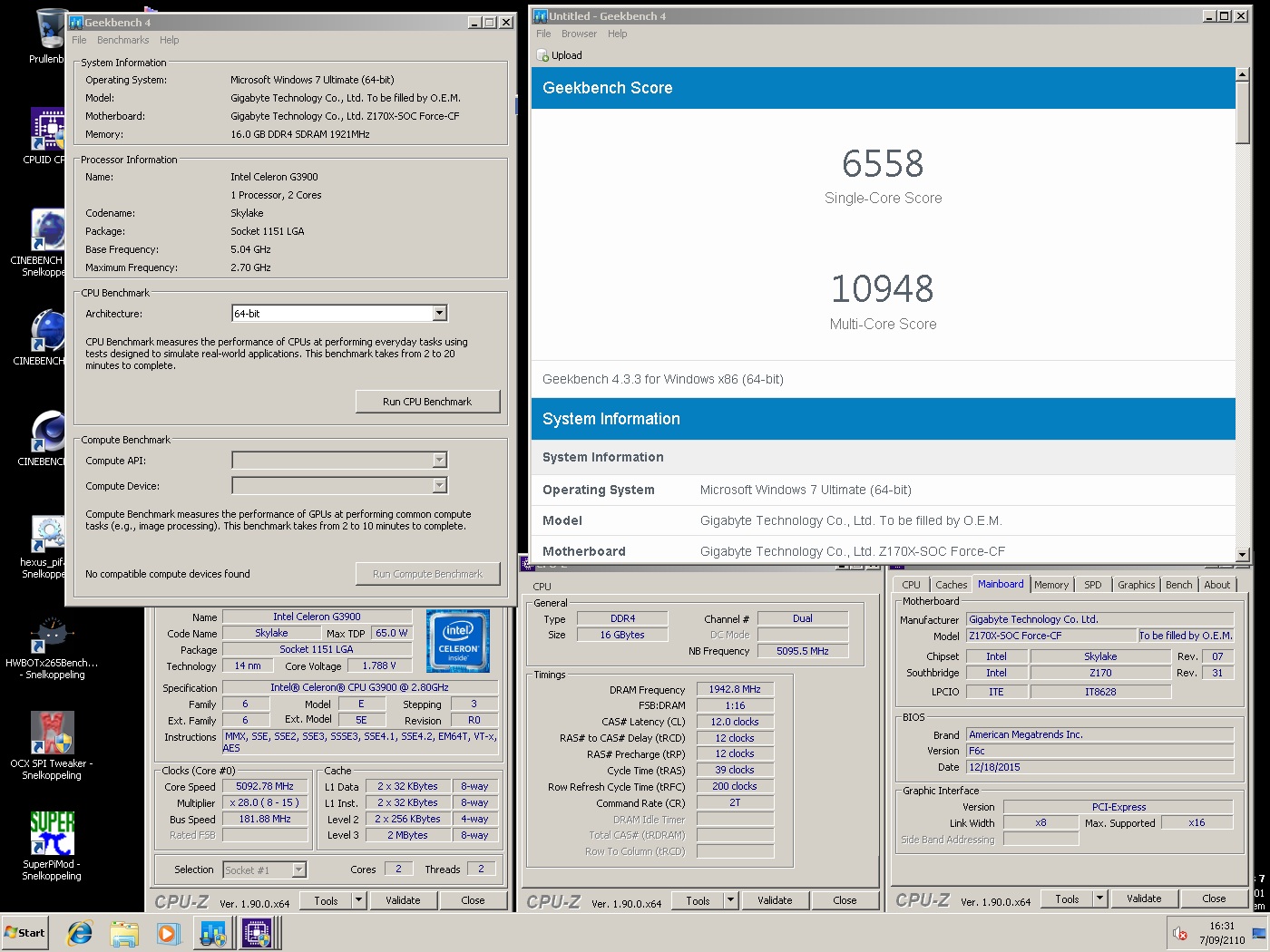Viewport: 1270px width, 952px height.
Task: Click the Upload icon in Geekbench results
Action: [542, 55]
